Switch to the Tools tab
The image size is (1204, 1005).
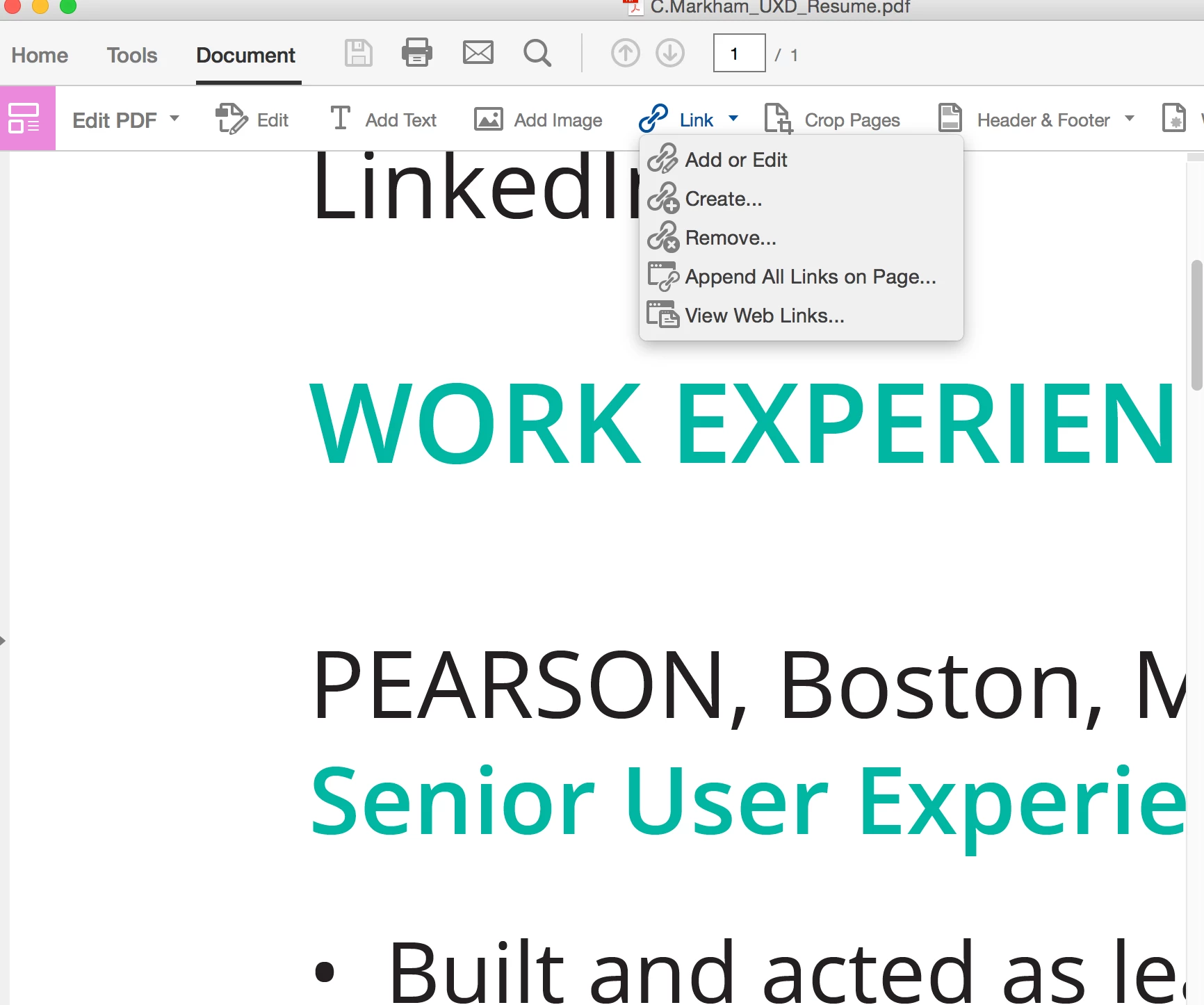click(132, 55)
